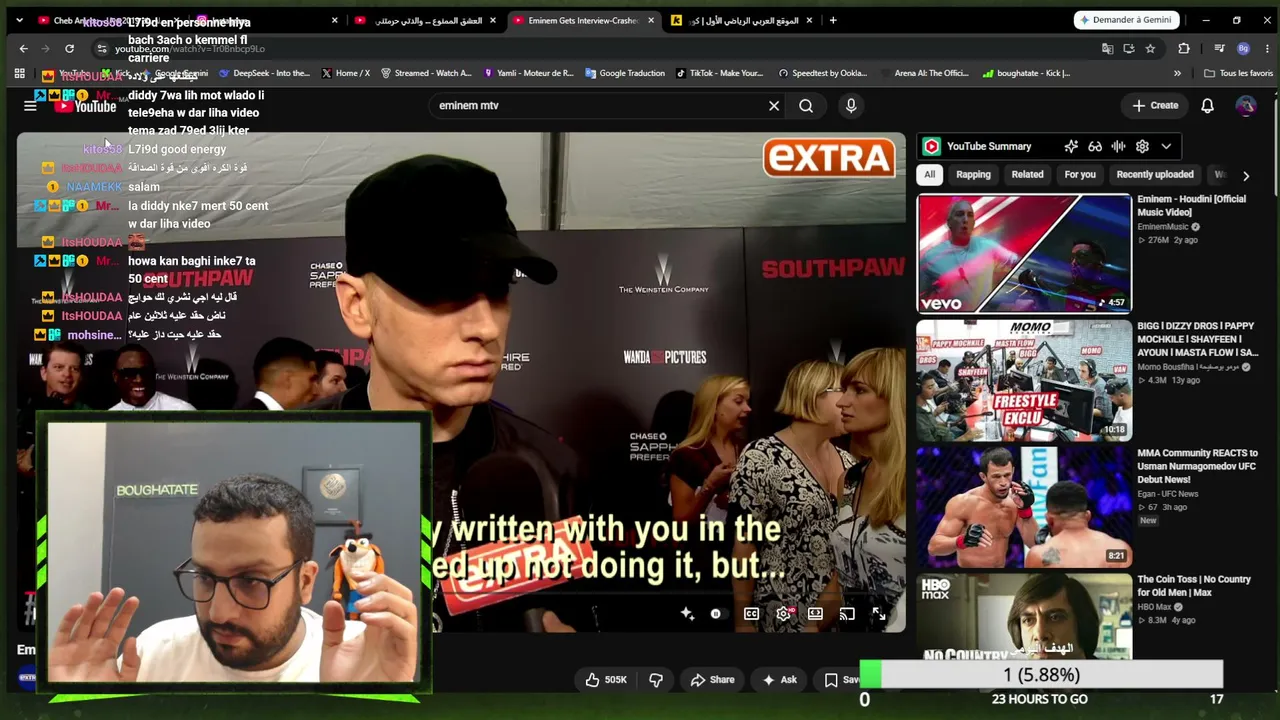1280x720 pixels.
Task: Click the sparkle icon in player controls
Action: coord(687,614)
